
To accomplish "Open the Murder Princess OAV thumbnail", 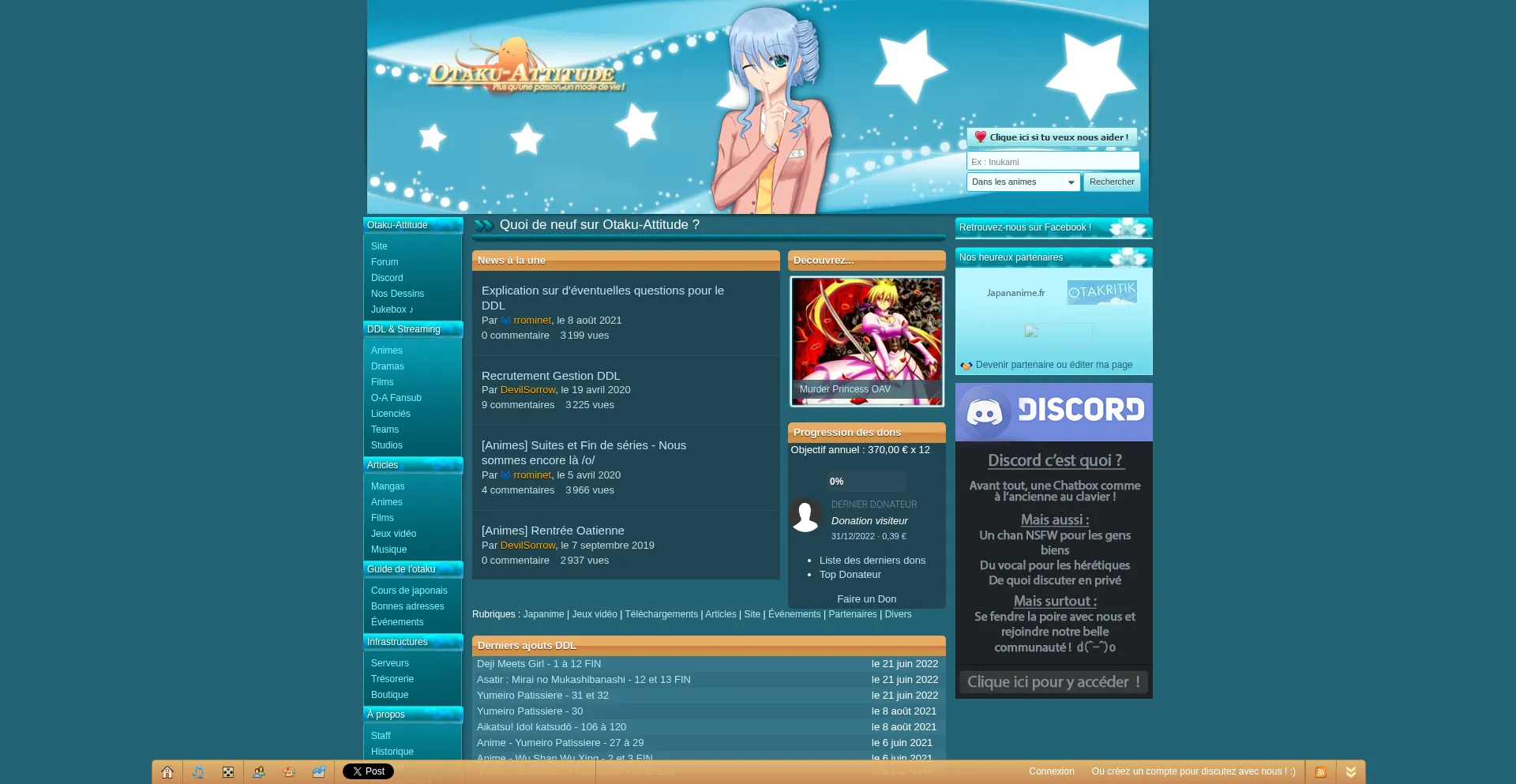I will 866,341.
